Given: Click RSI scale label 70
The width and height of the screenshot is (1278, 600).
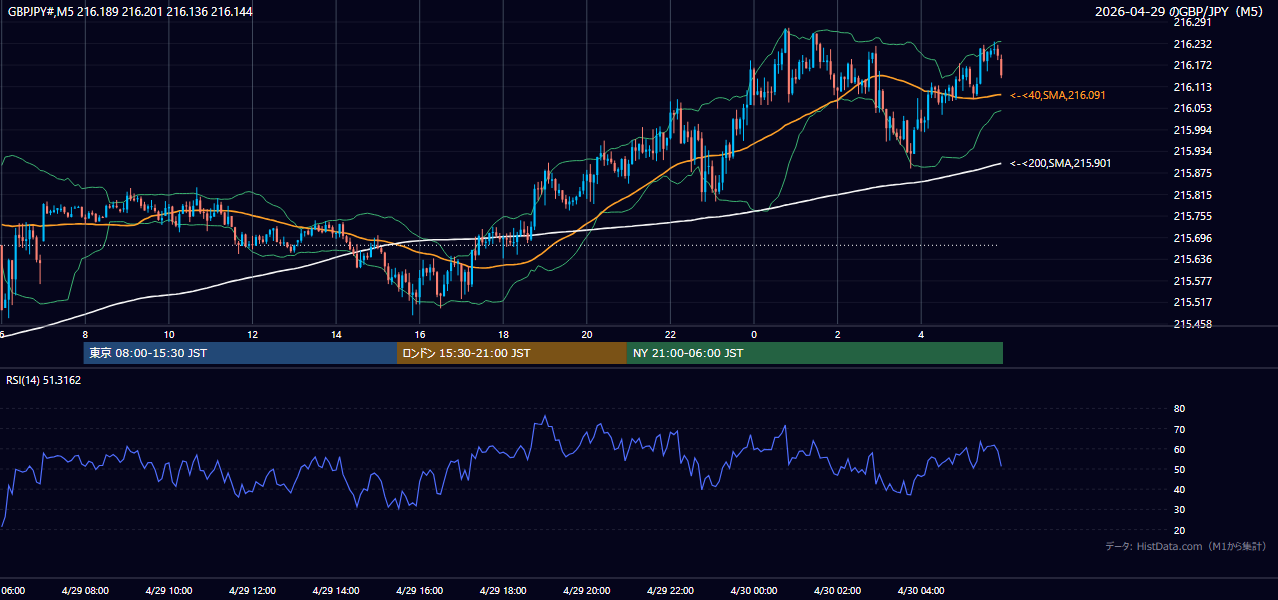Looking at the screenshot, I should [x=1179, y=429].
